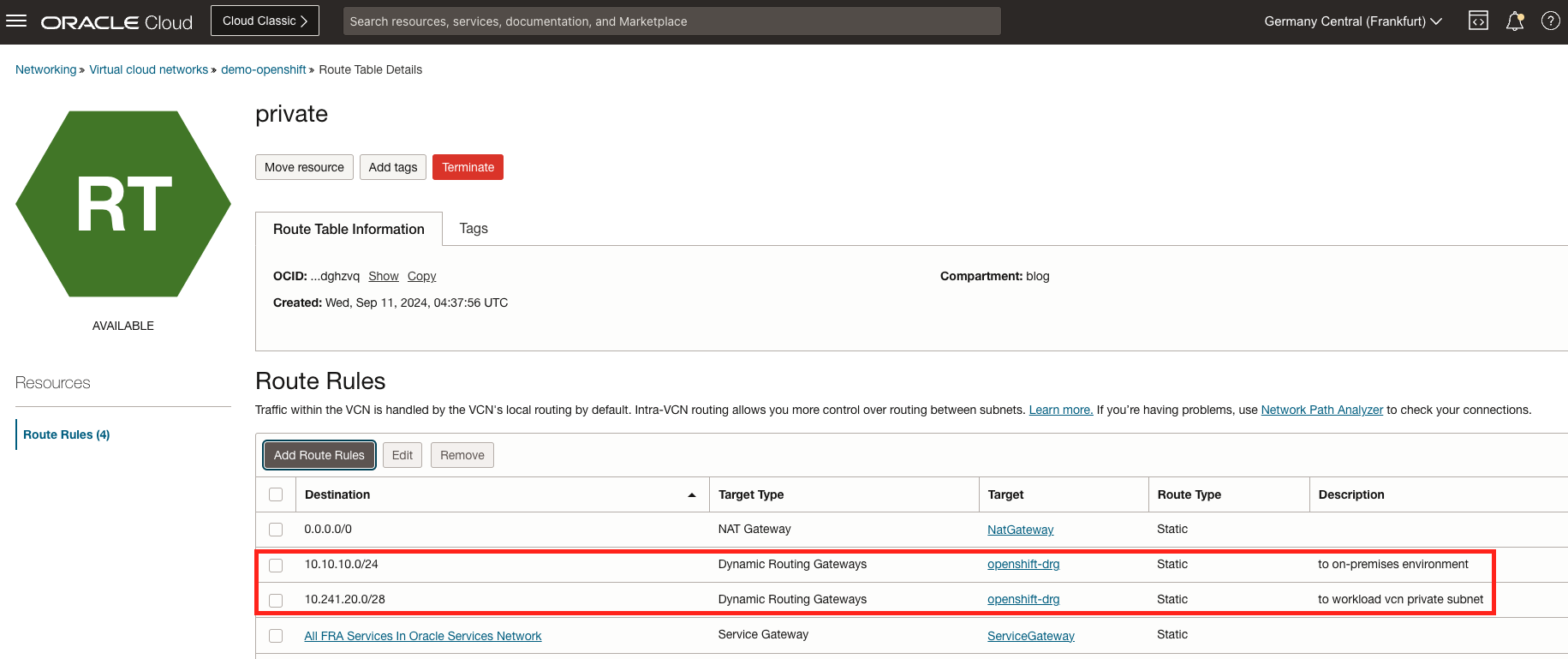Copy the route table OCID
This screenshot has width=1568, height=659.
coord(422,276)
